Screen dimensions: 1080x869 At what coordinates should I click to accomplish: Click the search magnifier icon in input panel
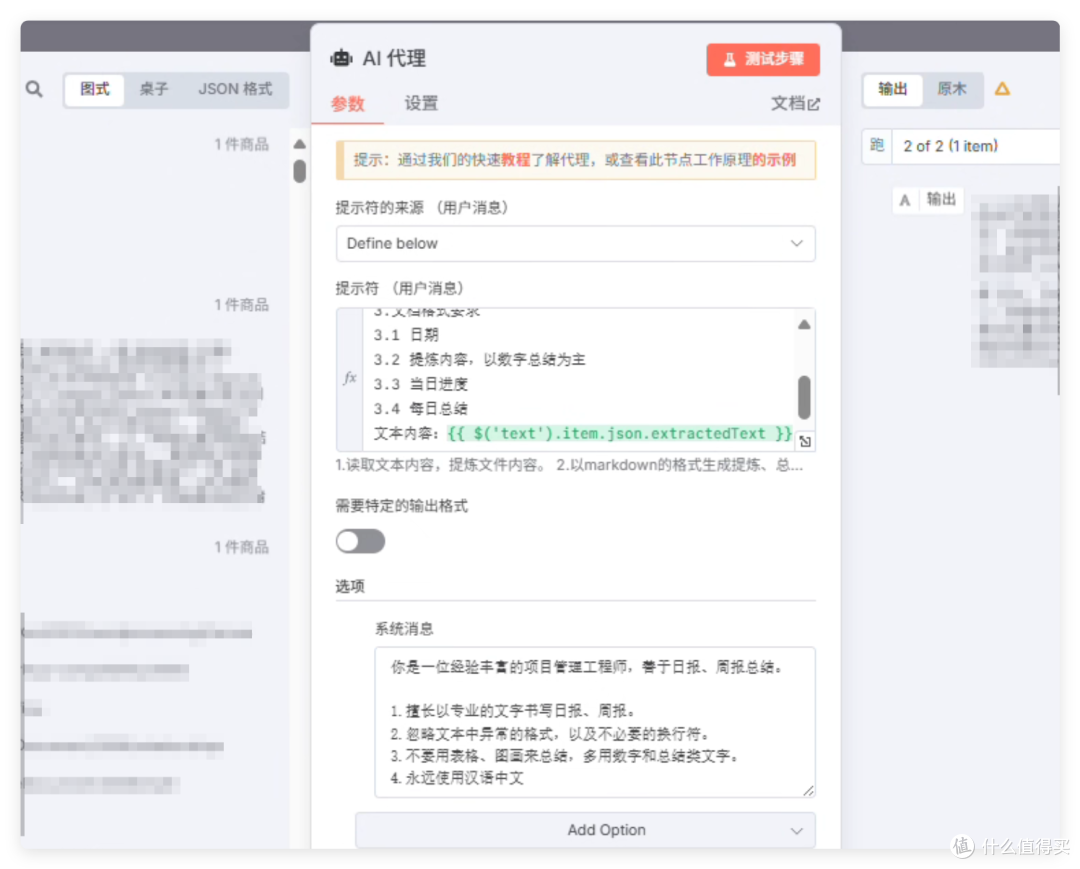point(34,89)
